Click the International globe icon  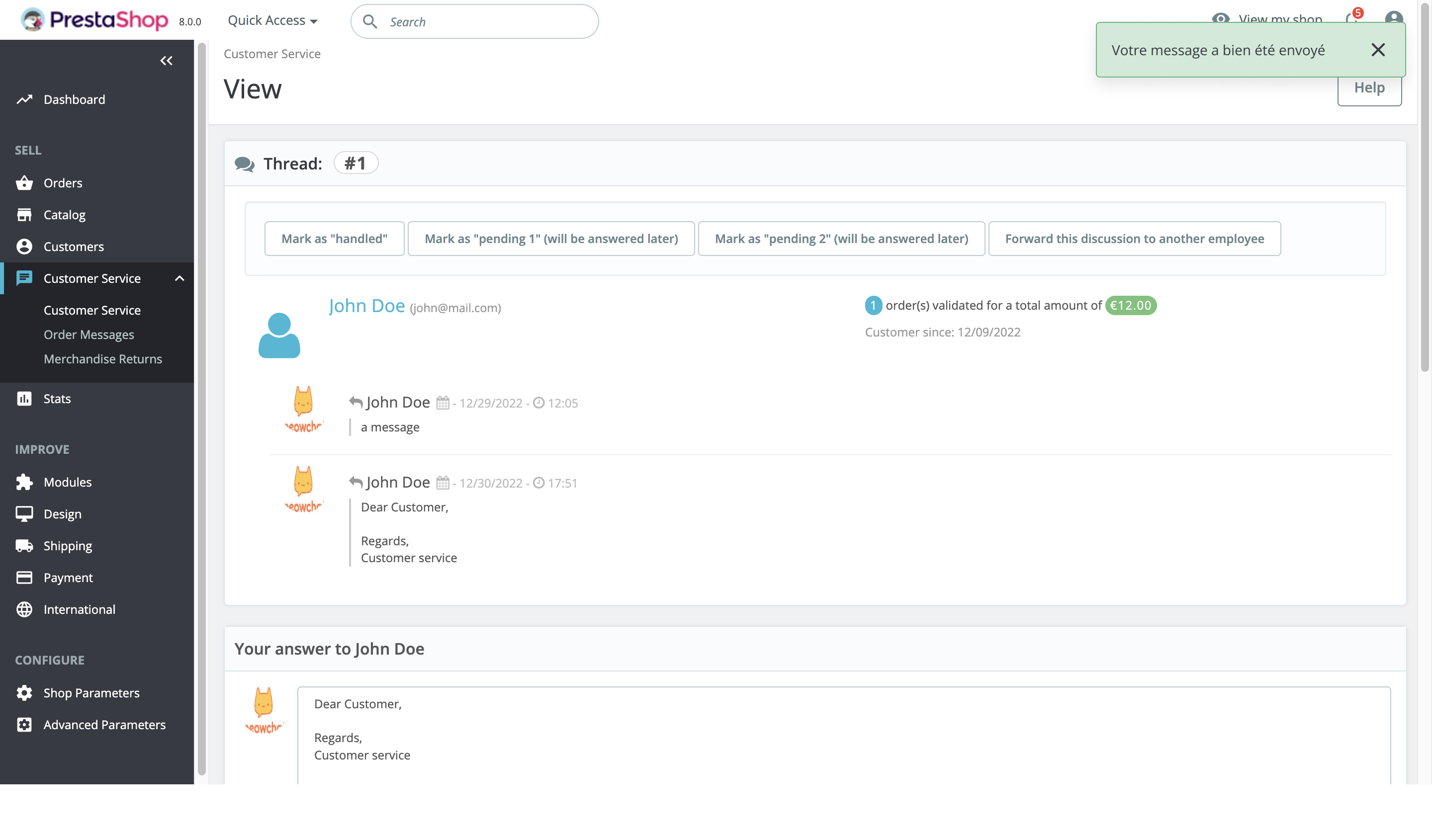coord(24,609)
